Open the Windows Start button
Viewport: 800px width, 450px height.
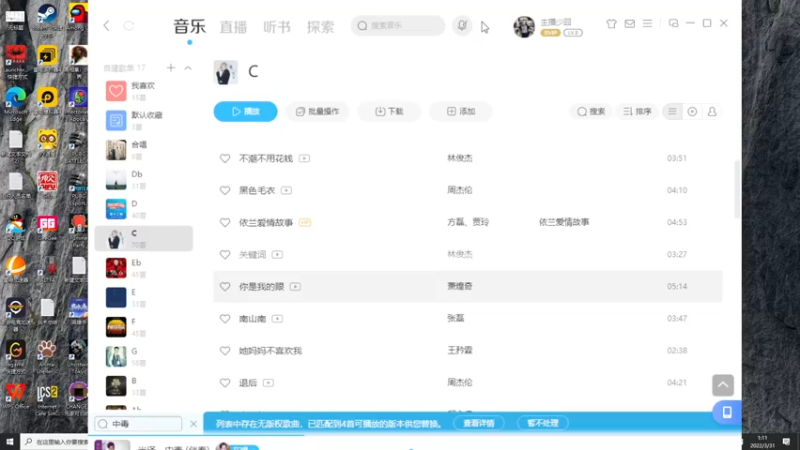[10, 442]
